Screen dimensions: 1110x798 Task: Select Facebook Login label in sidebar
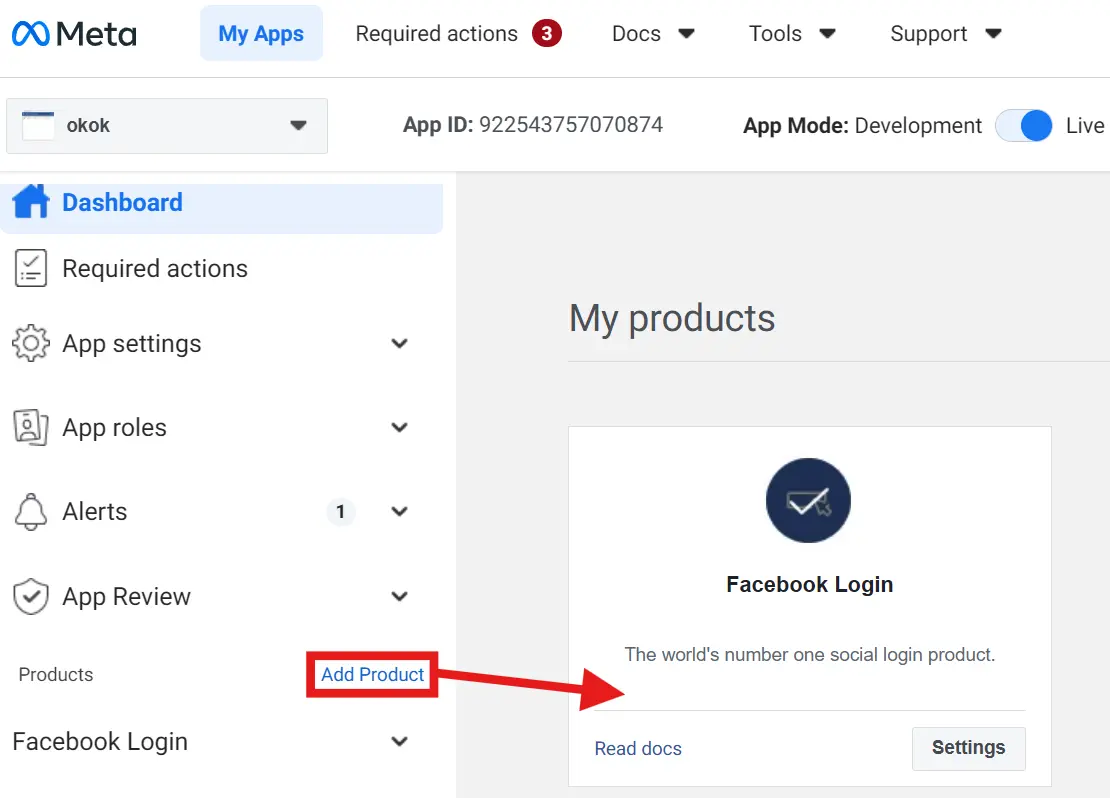pos(101,741)
